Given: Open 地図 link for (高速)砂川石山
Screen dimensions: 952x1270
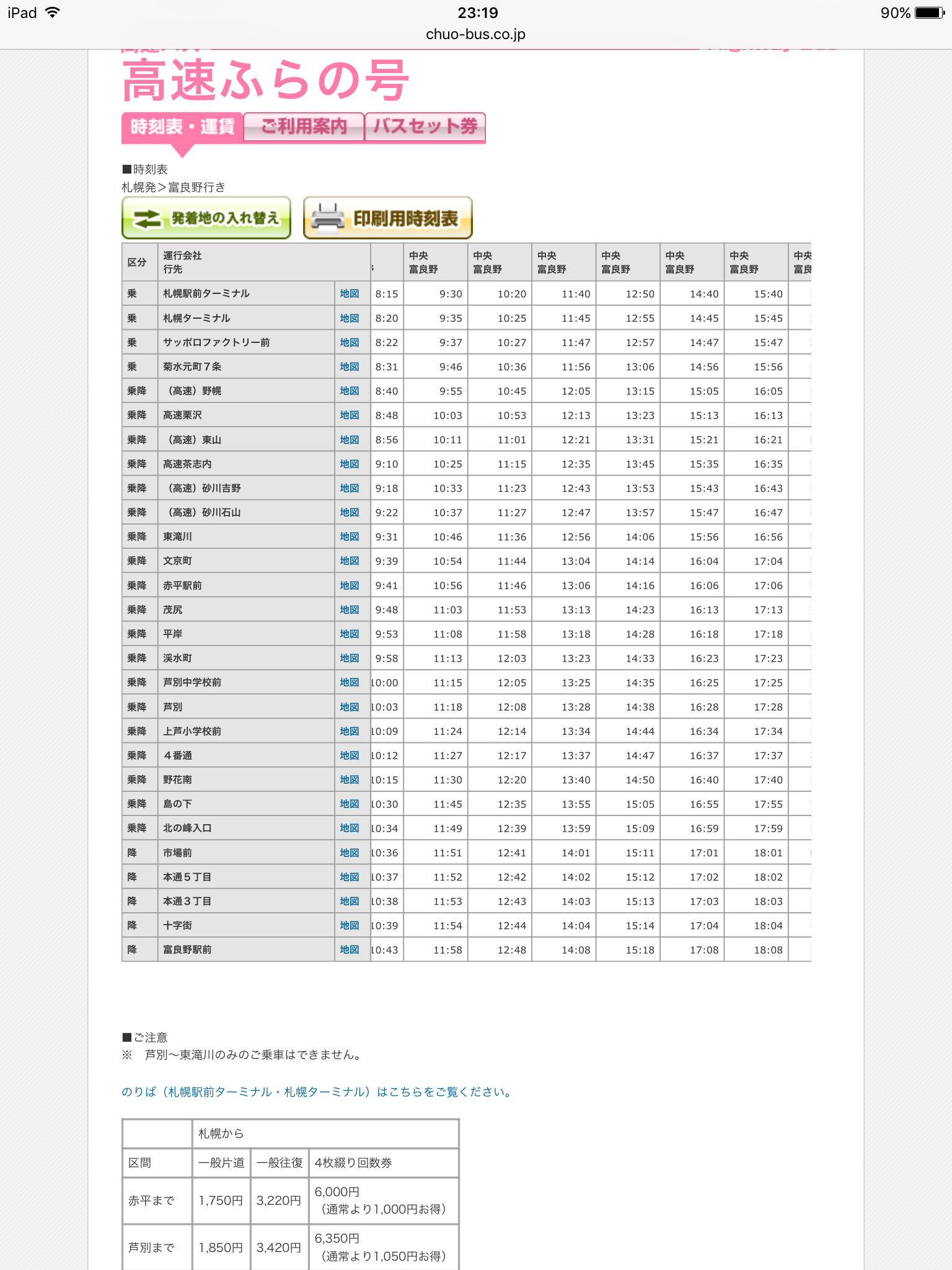Looking at the screenshot, I should 350,512.
